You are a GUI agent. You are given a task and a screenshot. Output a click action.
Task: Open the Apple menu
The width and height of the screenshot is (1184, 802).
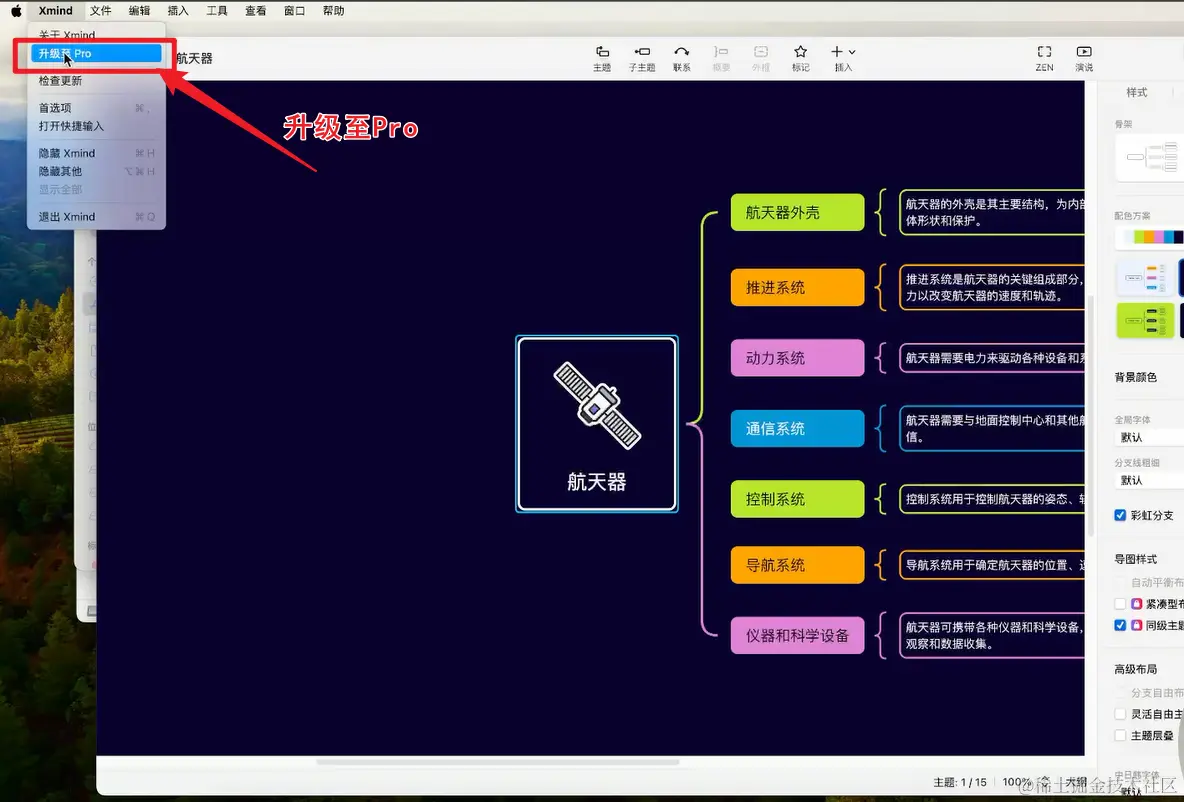point(16,11)
